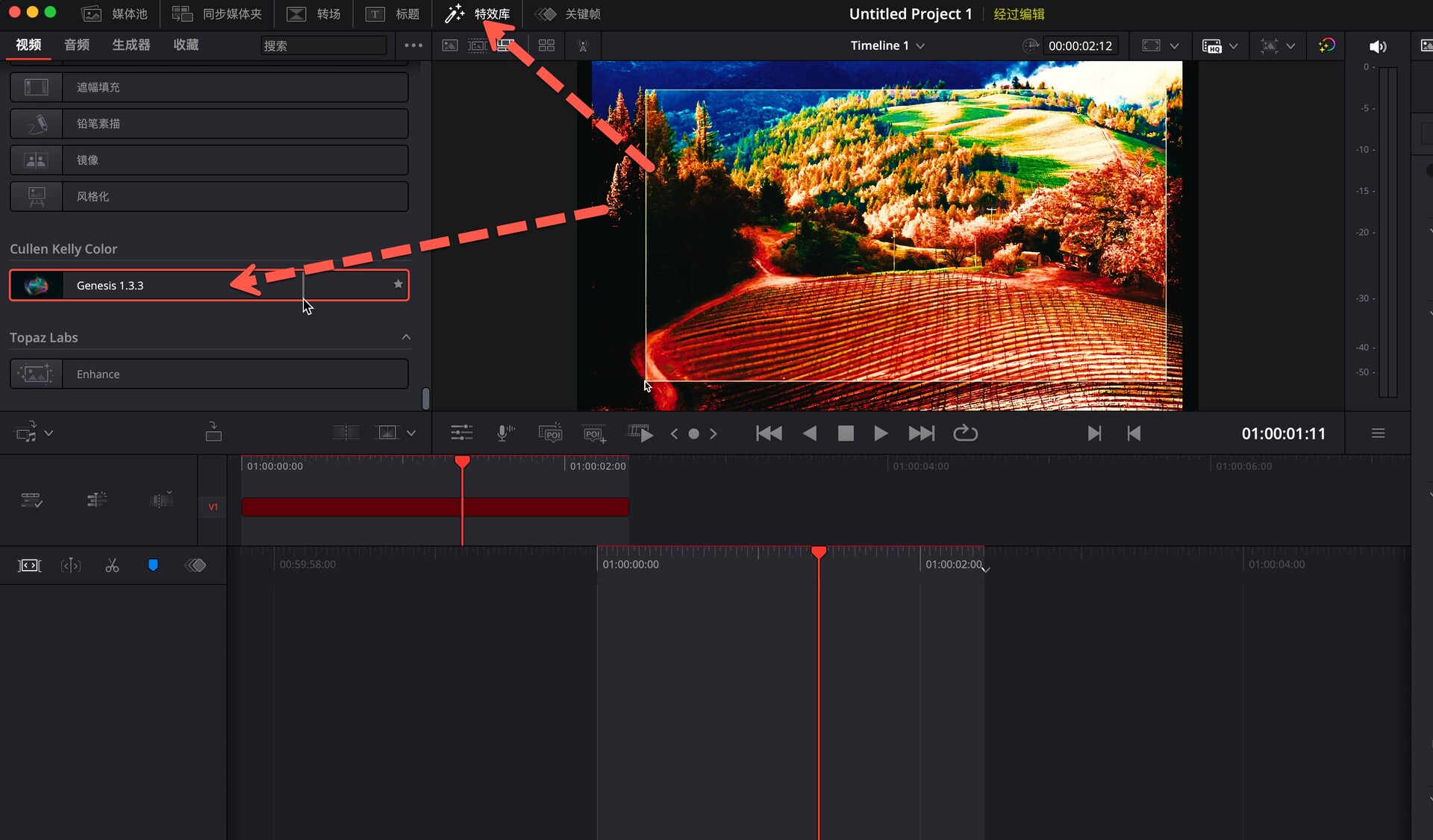Click the scissors split clip icon

(x=112, y=565)
